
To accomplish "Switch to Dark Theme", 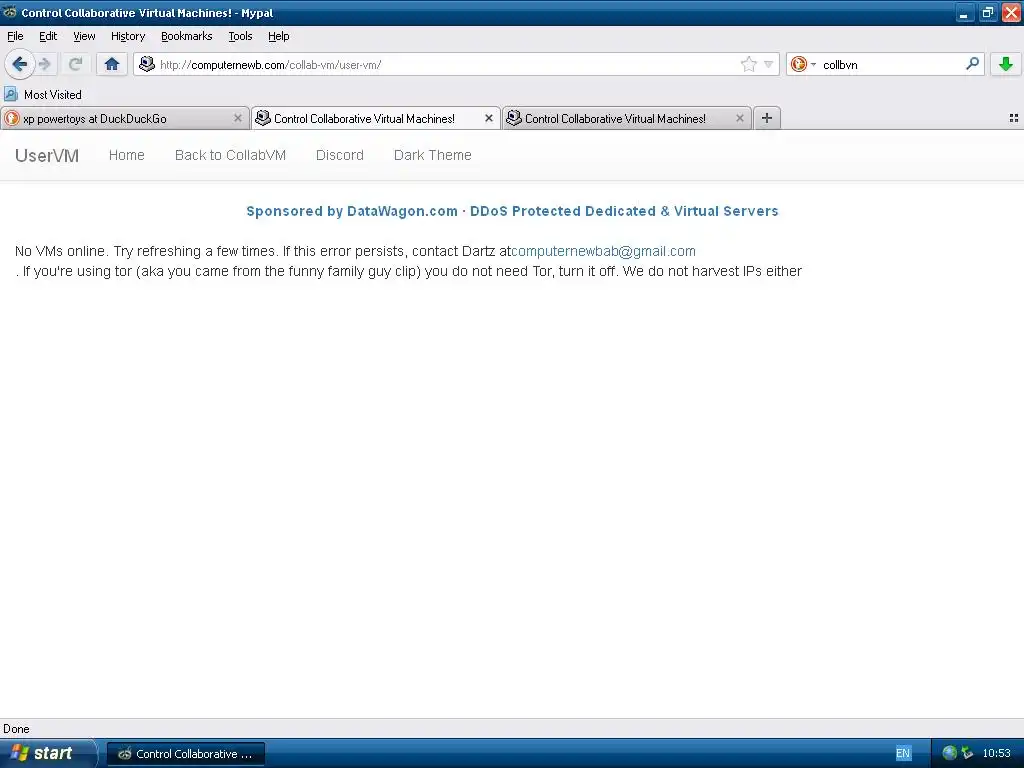I will [x=432, y=155].
